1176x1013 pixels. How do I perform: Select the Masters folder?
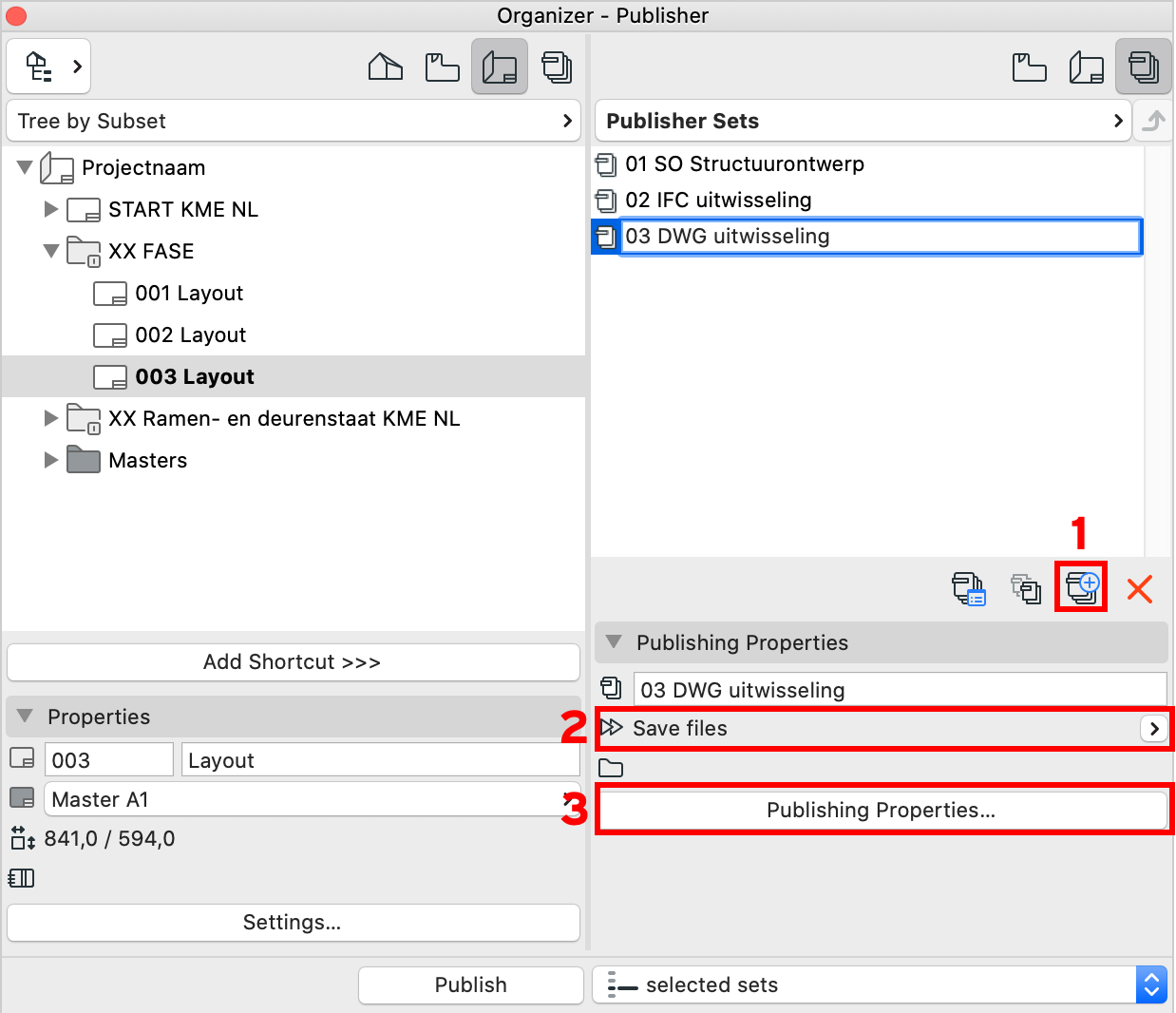[x=148, y=460]
